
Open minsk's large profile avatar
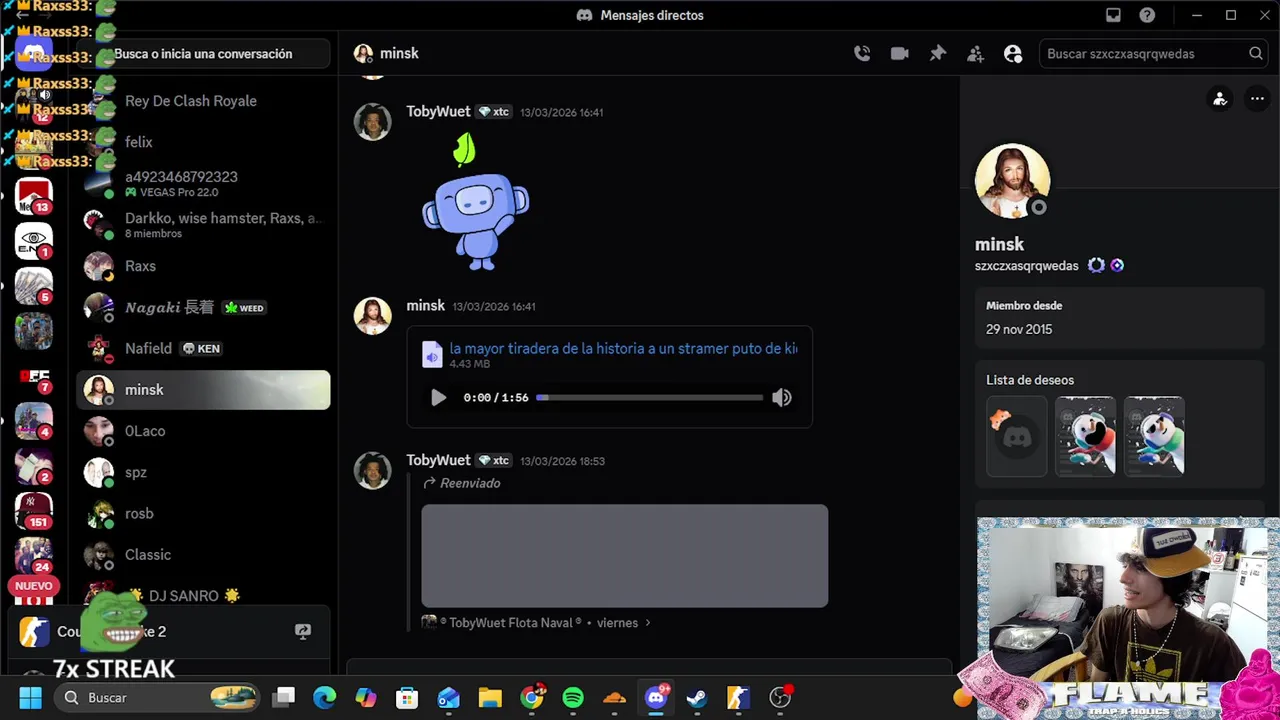click(1012, 181)
